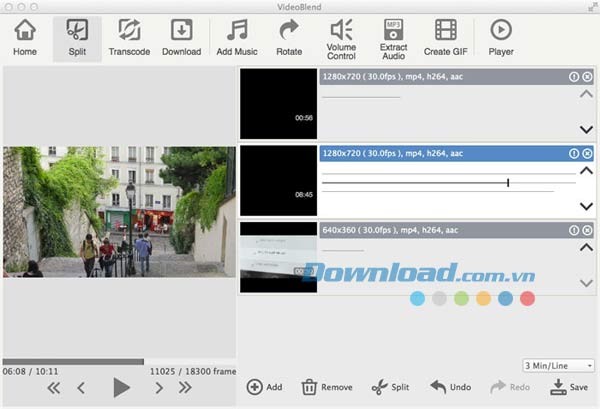Open the Download tool
The image size is (600, 409).
181,38
